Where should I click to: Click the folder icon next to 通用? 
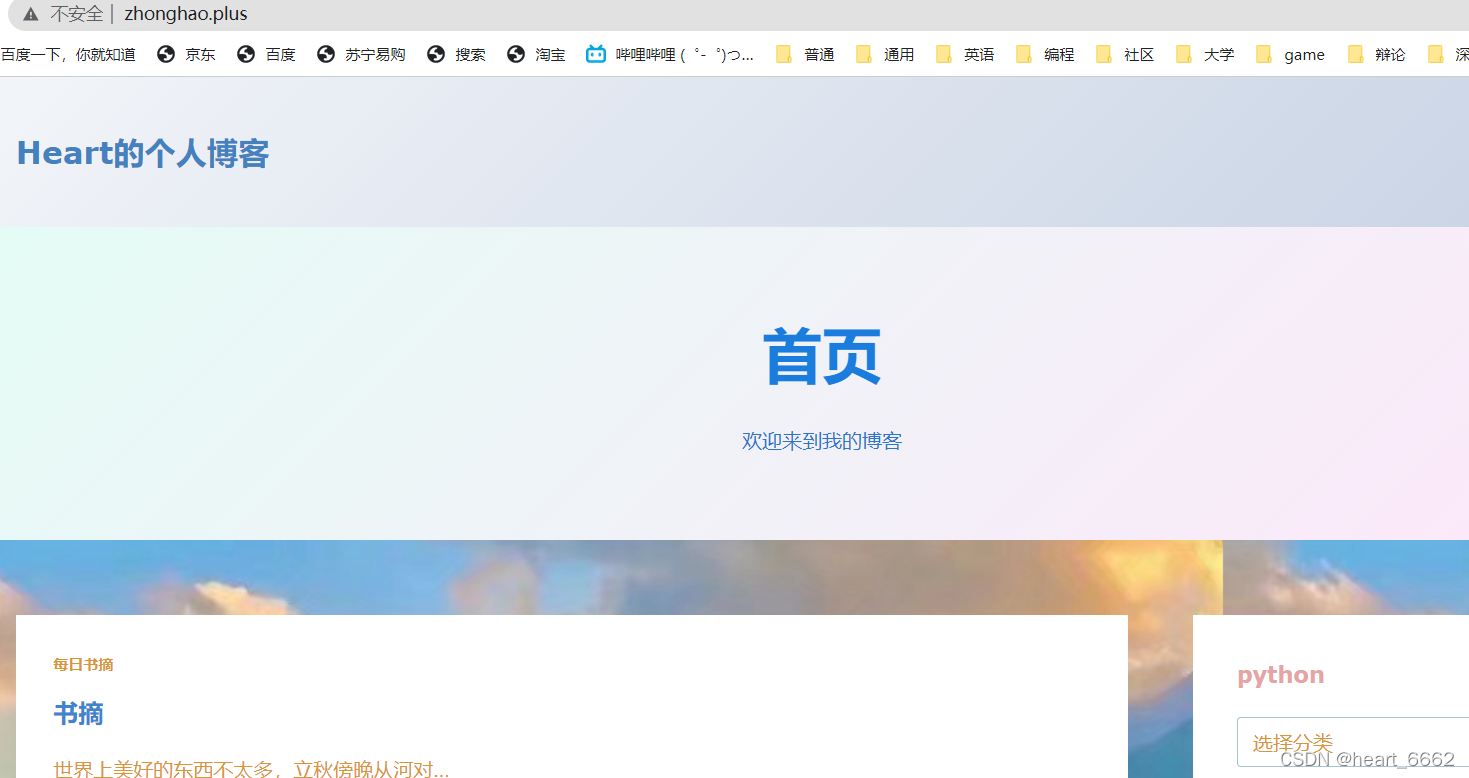(864, 54)
